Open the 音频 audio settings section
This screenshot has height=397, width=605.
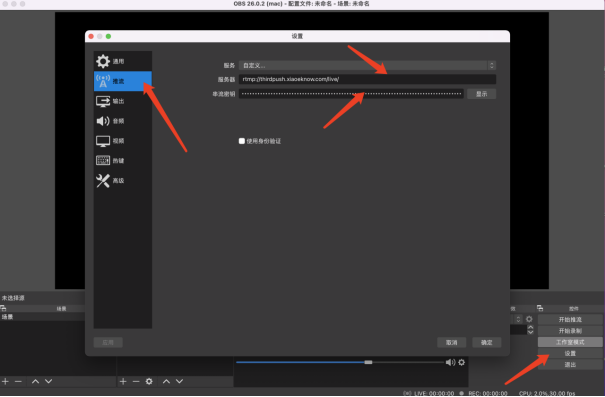pyautogui.click(x=123, y=121)
